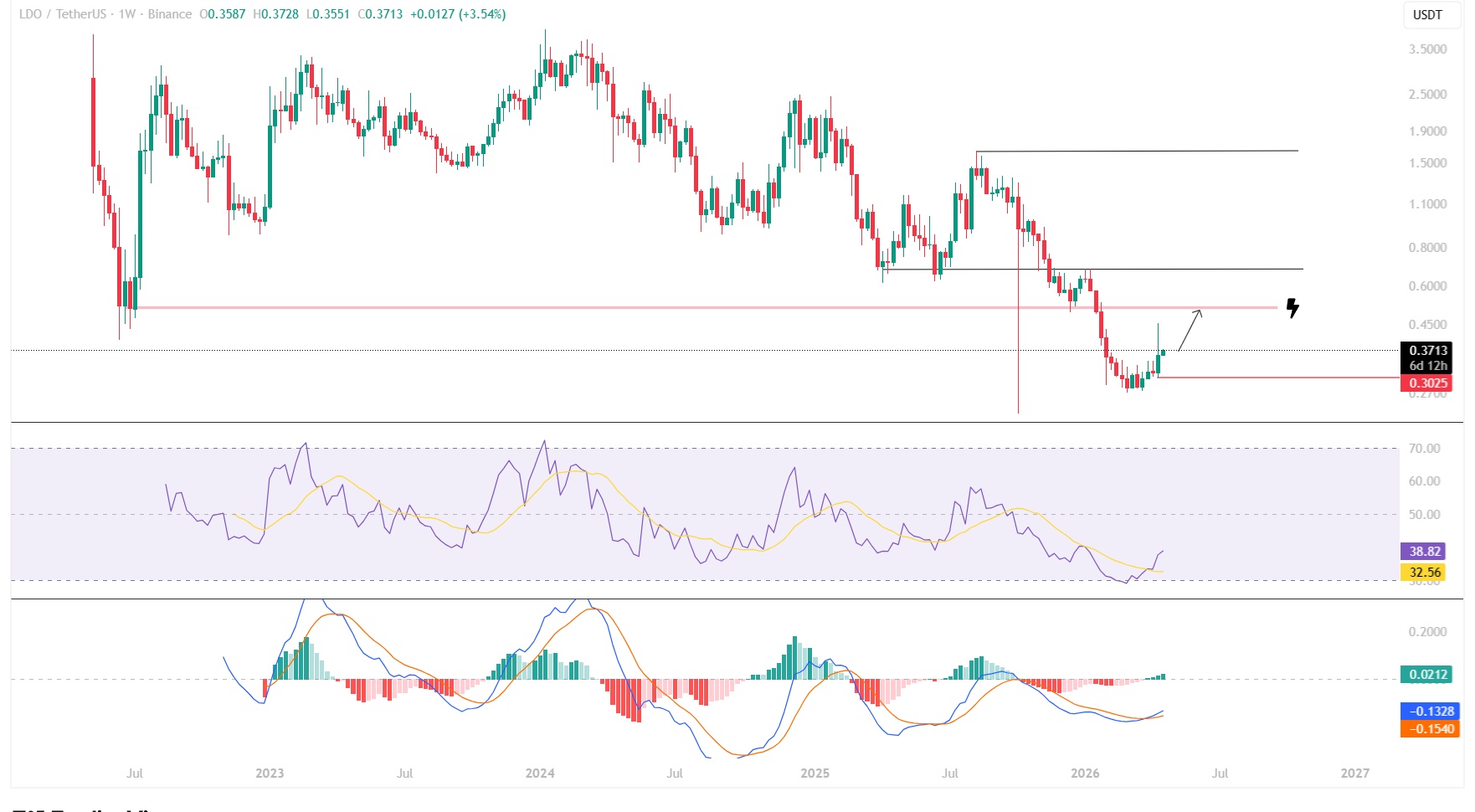Click the 2.5000 price axis label
Viewport: 1475px width, 812px height.
tap(1427, 95)
